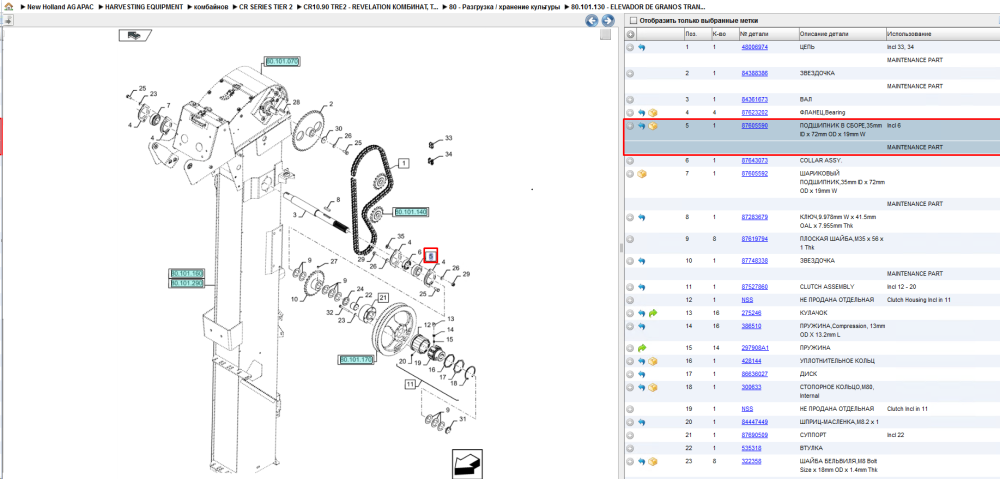
Task: Click the yellow box icon for ФЛАНЕЦ,Bearing row
Action: [653, 113]
